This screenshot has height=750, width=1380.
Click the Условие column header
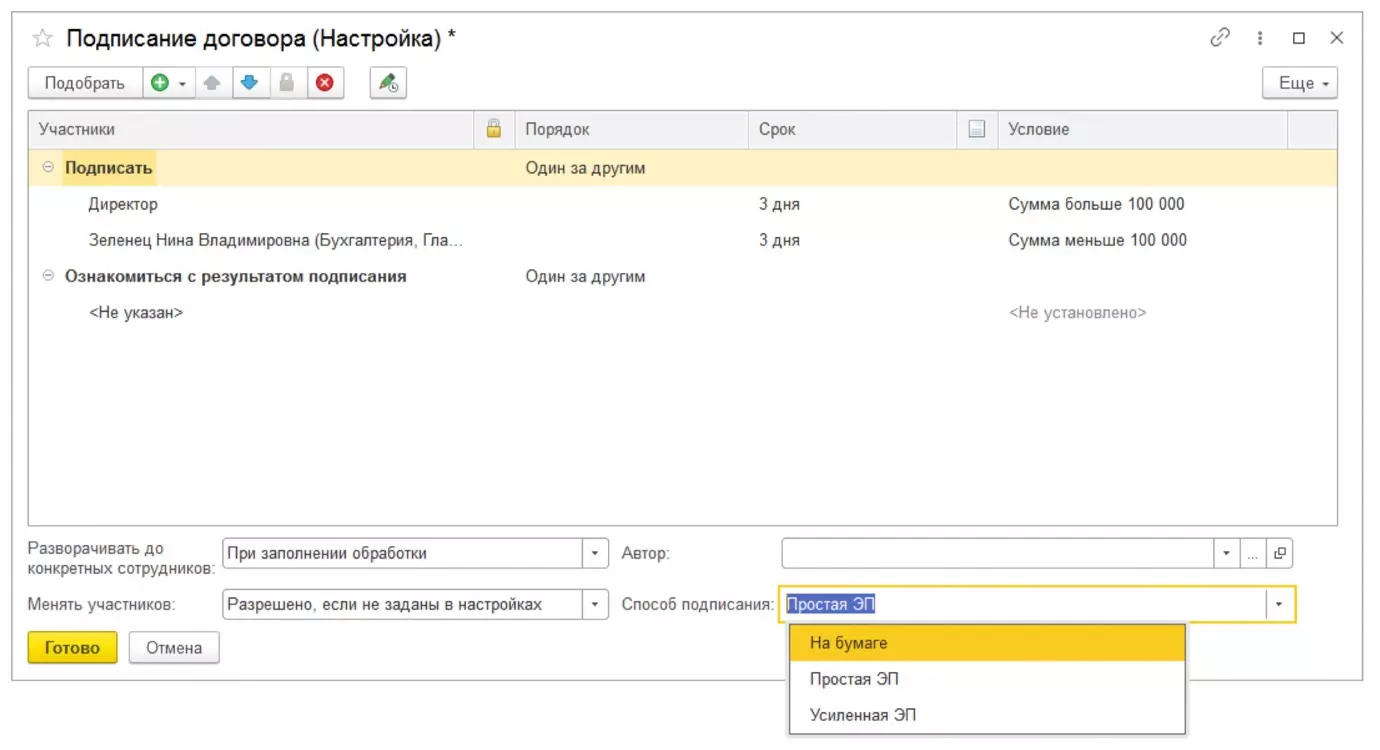pos(1143,129)
